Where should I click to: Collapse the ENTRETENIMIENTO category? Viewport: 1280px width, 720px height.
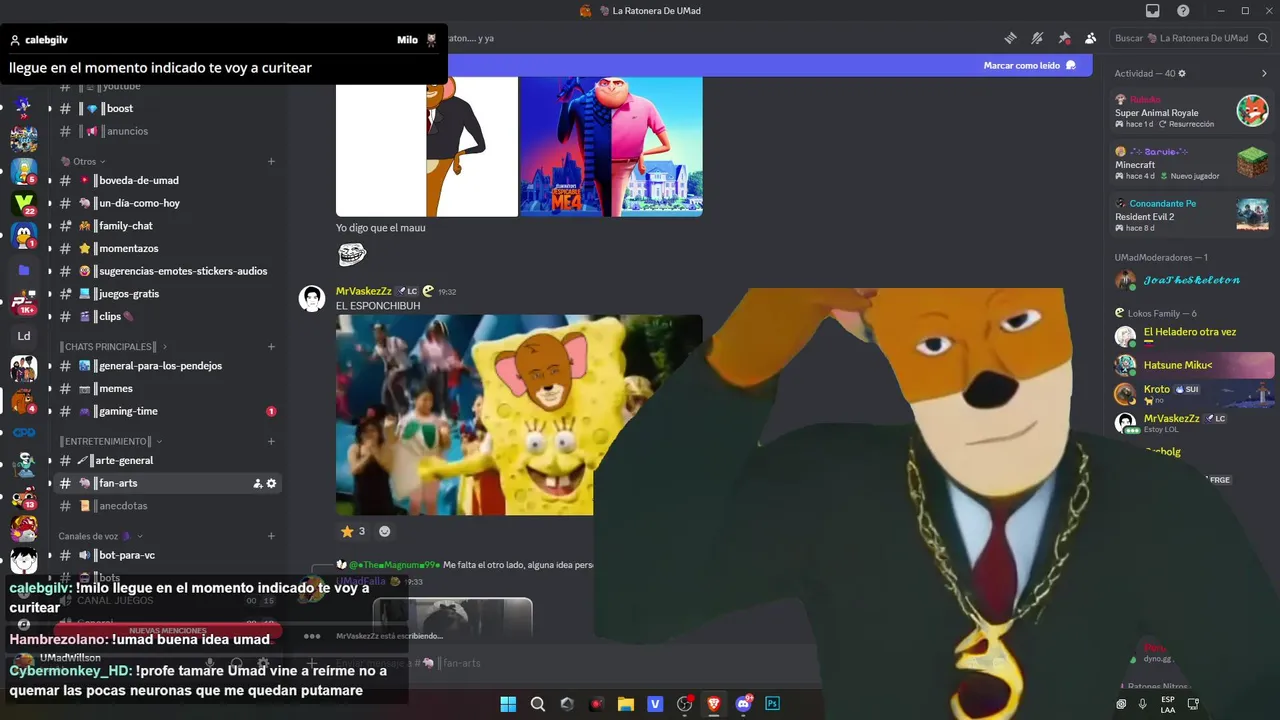[x=110, y=441]
